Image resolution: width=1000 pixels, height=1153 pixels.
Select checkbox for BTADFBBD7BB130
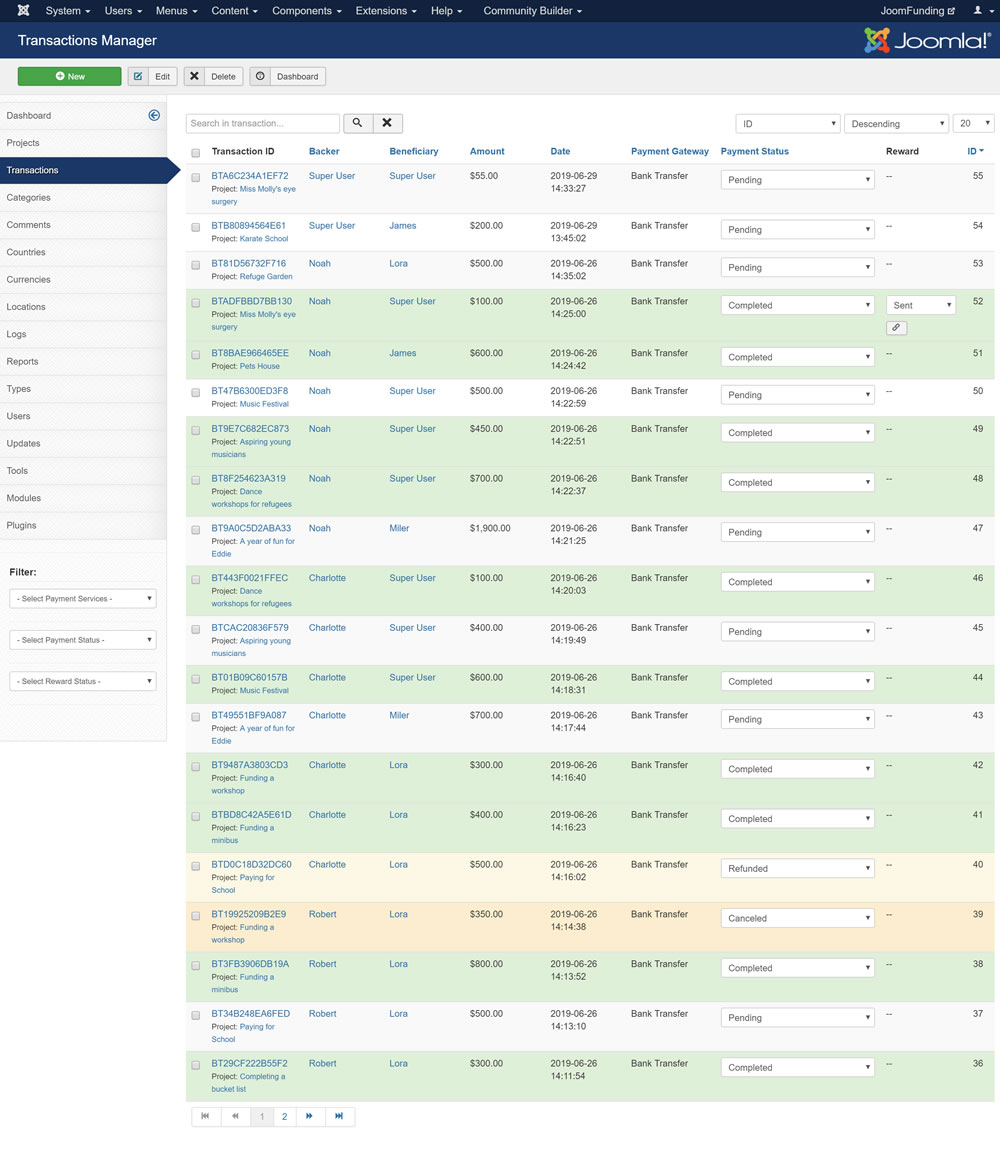196,302
